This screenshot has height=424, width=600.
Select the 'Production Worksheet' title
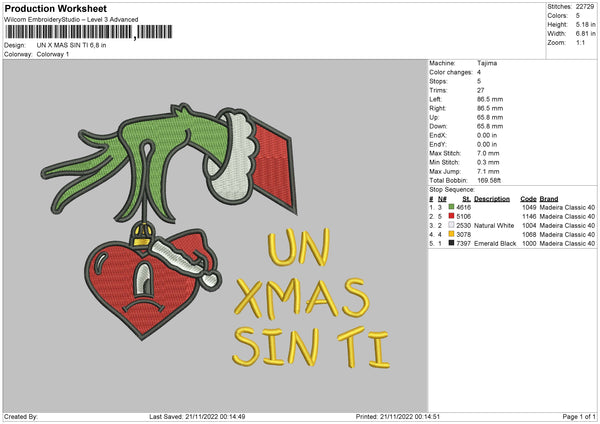[55, 9]
